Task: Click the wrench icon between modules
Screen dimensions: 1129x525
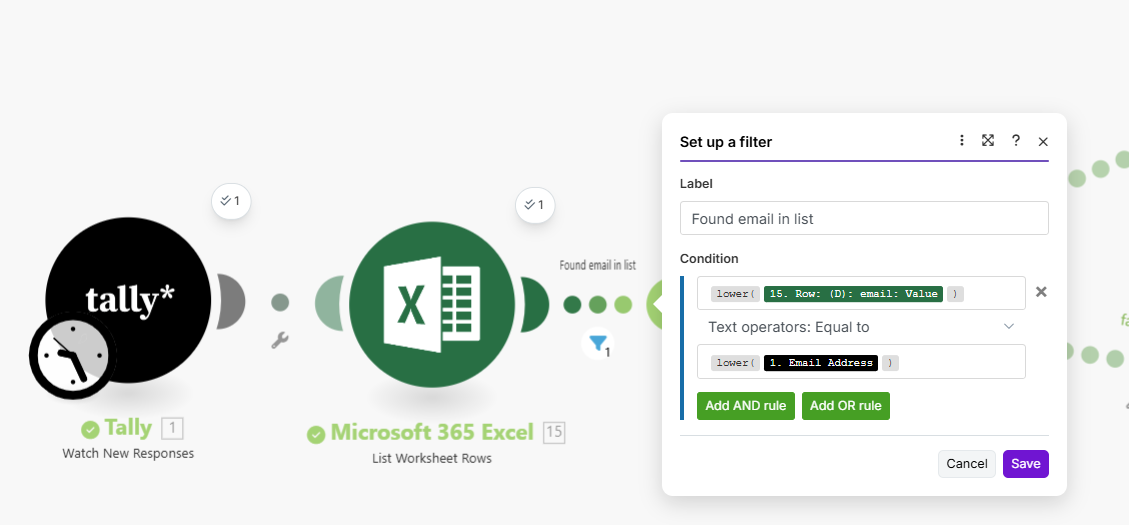Action: [x=280, y=340]
